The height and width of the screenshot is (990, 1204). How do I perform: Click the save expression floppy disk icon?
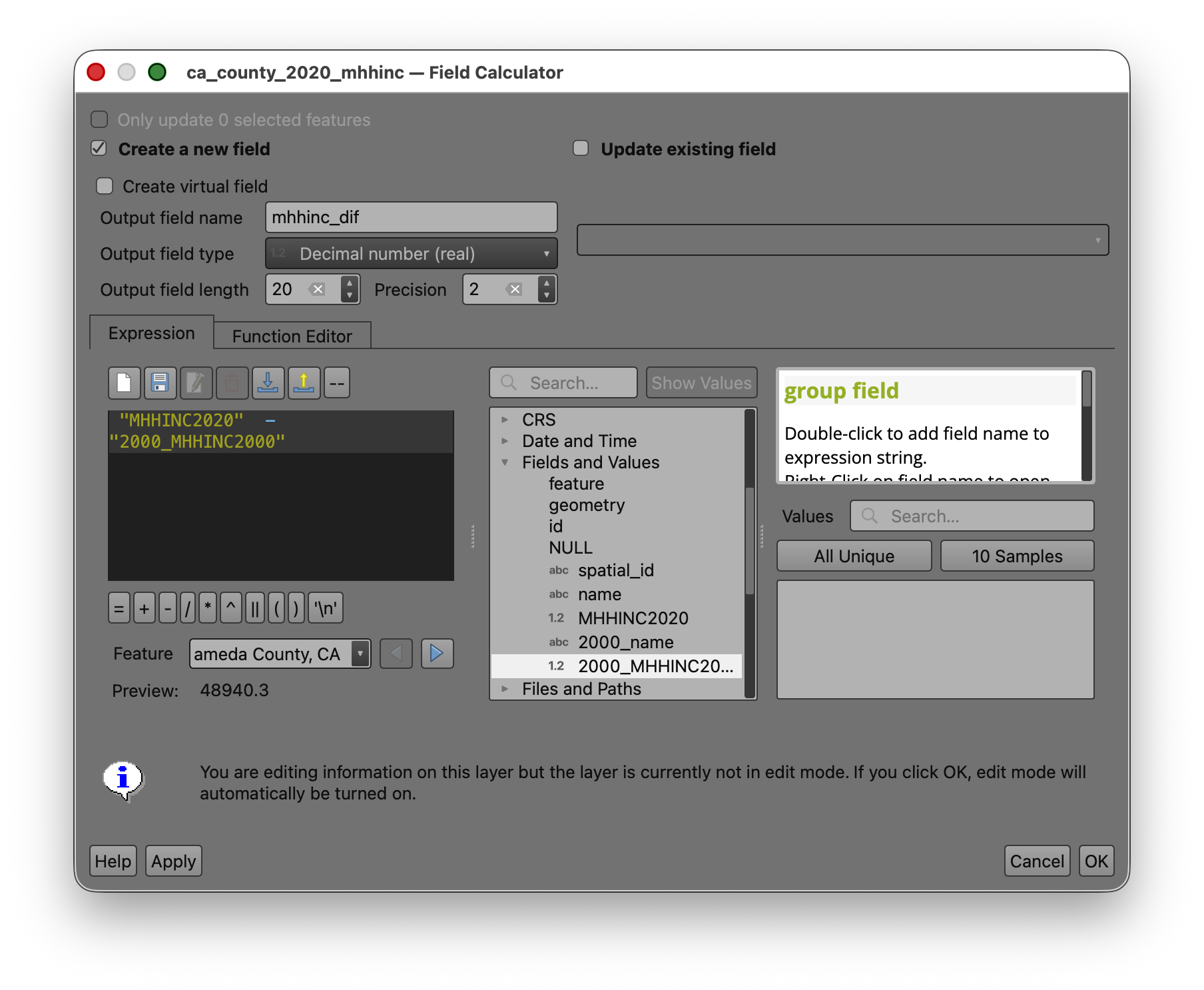click(160, 383)
